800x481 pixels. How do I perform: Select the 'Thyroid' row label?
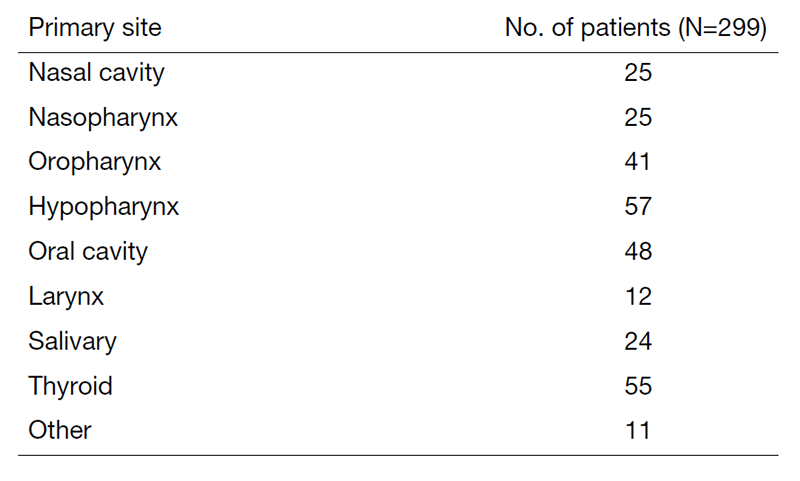click(x=70, y=385)
